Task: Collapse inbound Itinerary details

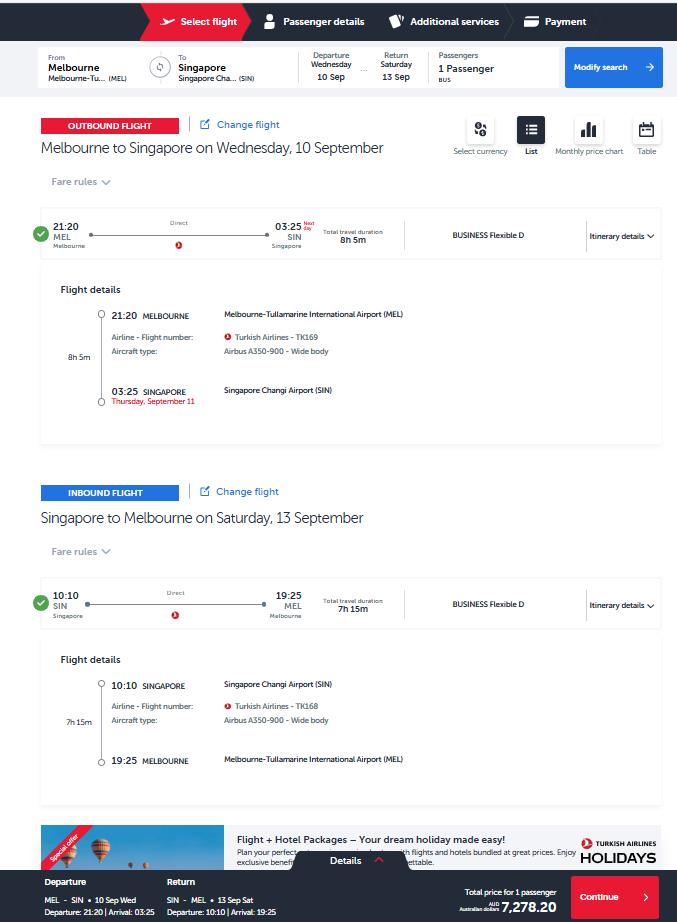Action: coord(621,605)
